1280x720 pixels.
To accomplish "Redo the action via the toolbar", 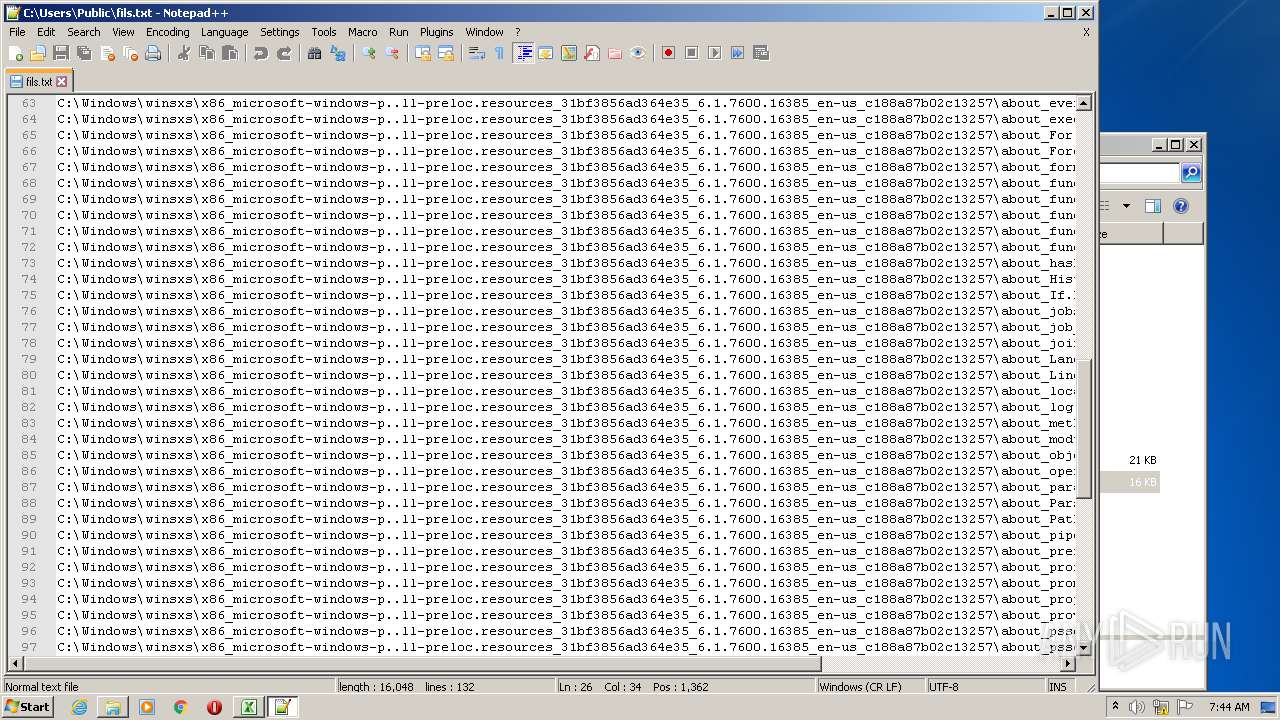I will click(x=284, y=53).
